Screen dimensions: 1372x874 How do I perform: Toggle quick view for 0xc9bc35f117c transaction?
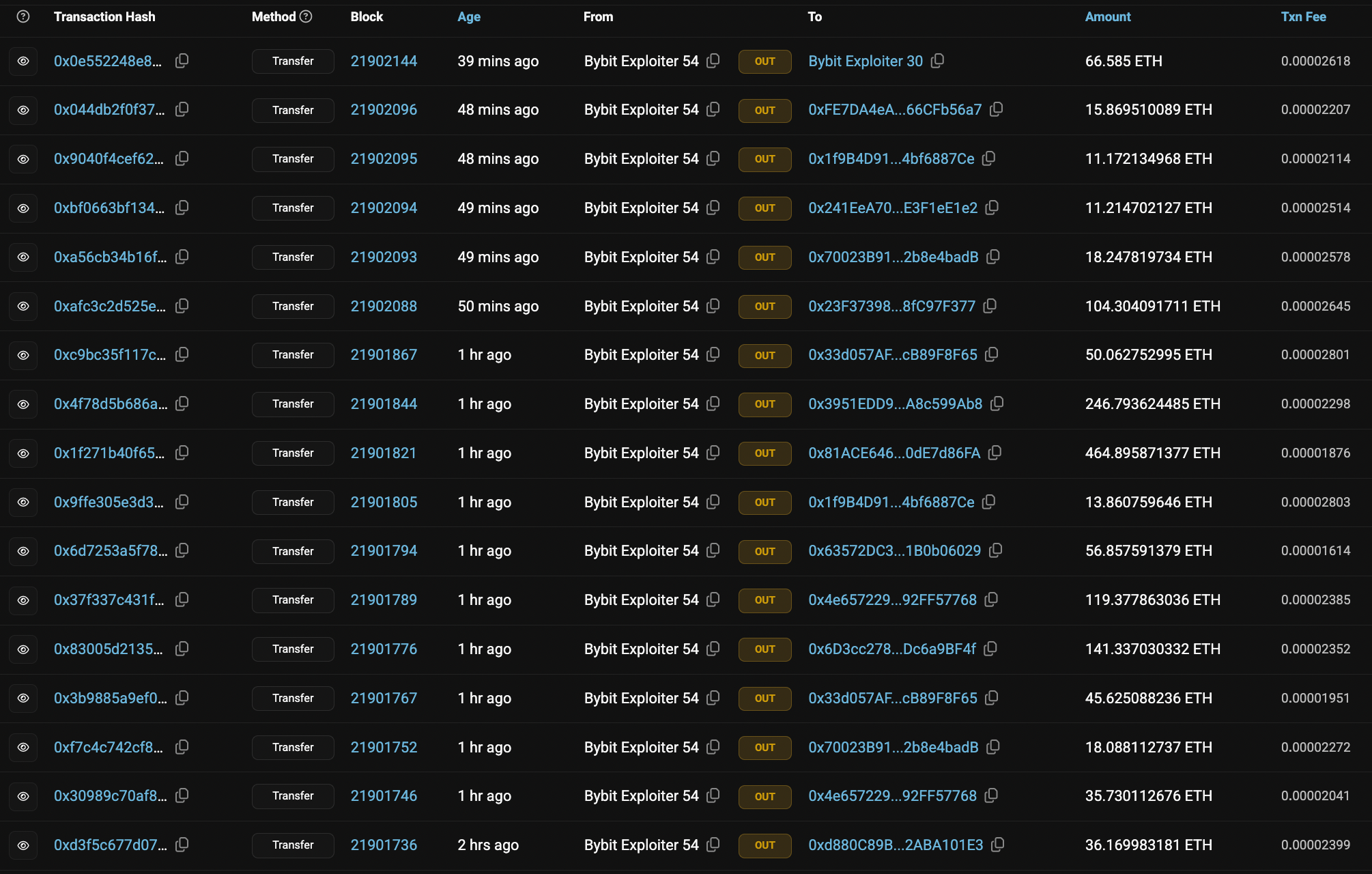pos(23,355)
